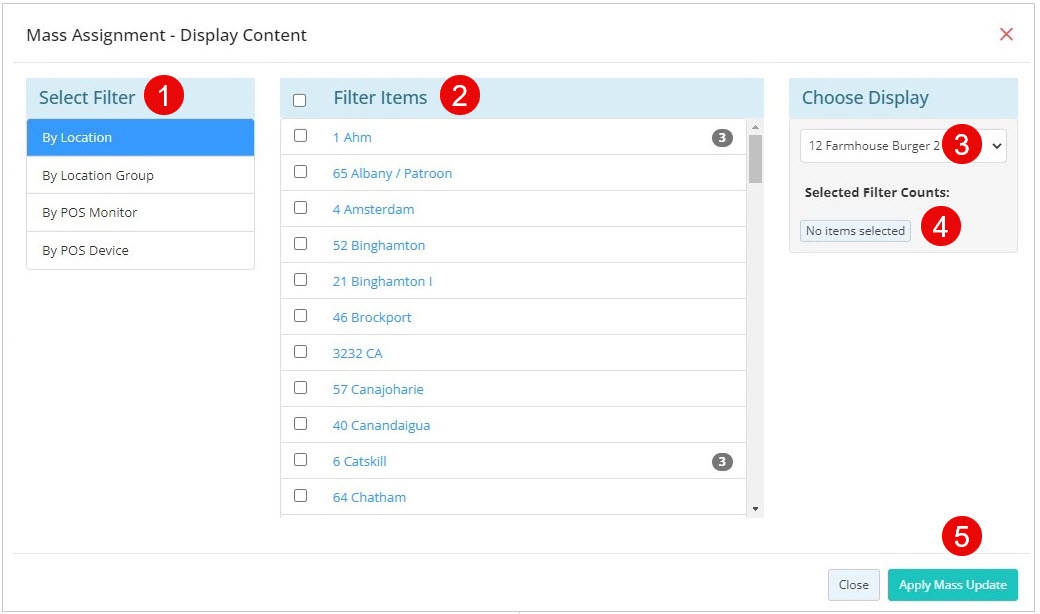Click the count badge on 1 Ahm
The image size is (1040, 614).
[x=722, y=138]
